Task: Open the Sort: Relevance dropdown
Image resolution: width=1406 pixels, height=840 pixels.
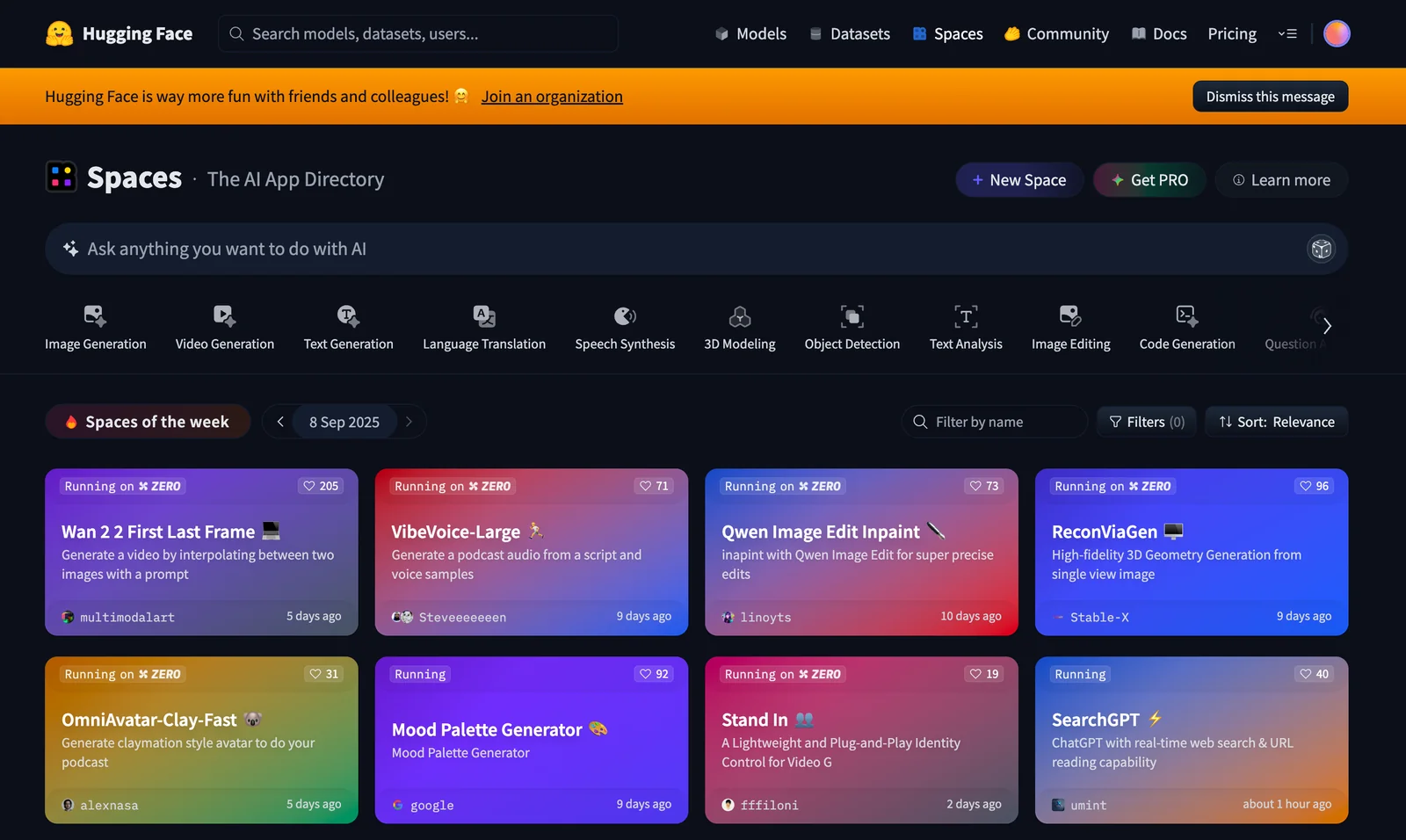Action: click(1276, 422)
